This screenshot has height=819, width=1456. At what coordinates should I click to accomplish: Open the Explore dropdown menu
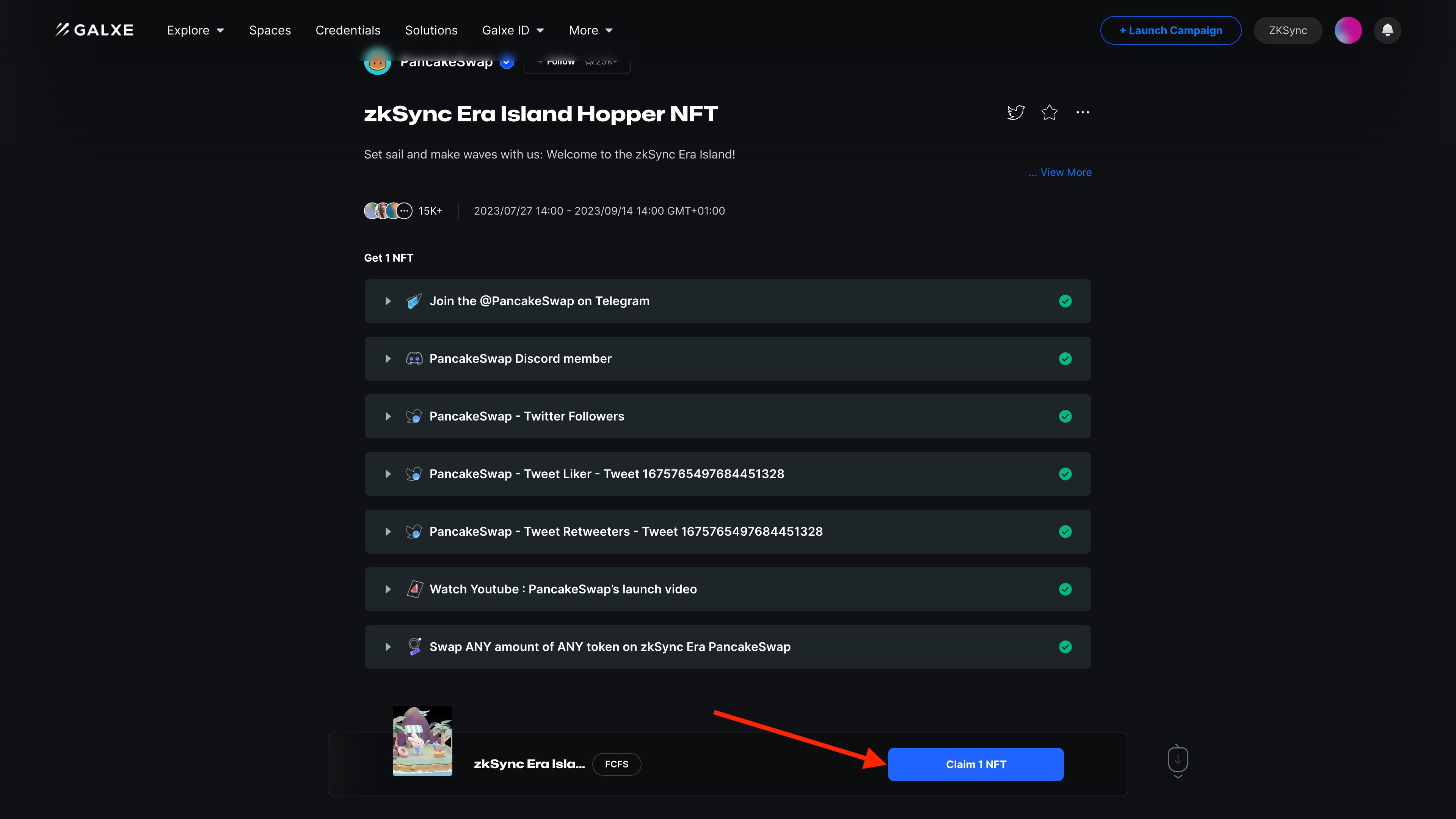pyautogui.click(x=195, y=30)
